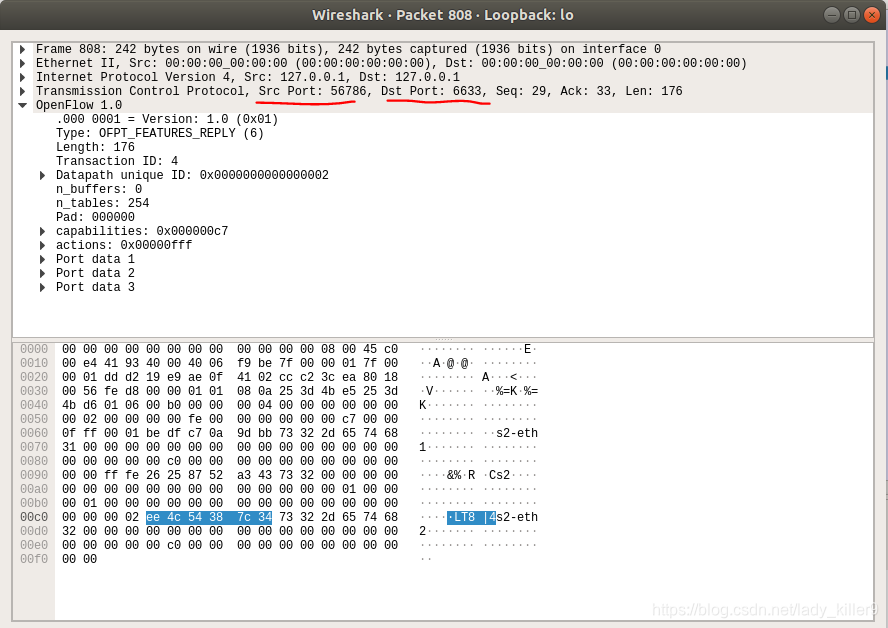888x628 pixels.
Task: Select the Pad: 000000 line
Action: click(95, 217)
